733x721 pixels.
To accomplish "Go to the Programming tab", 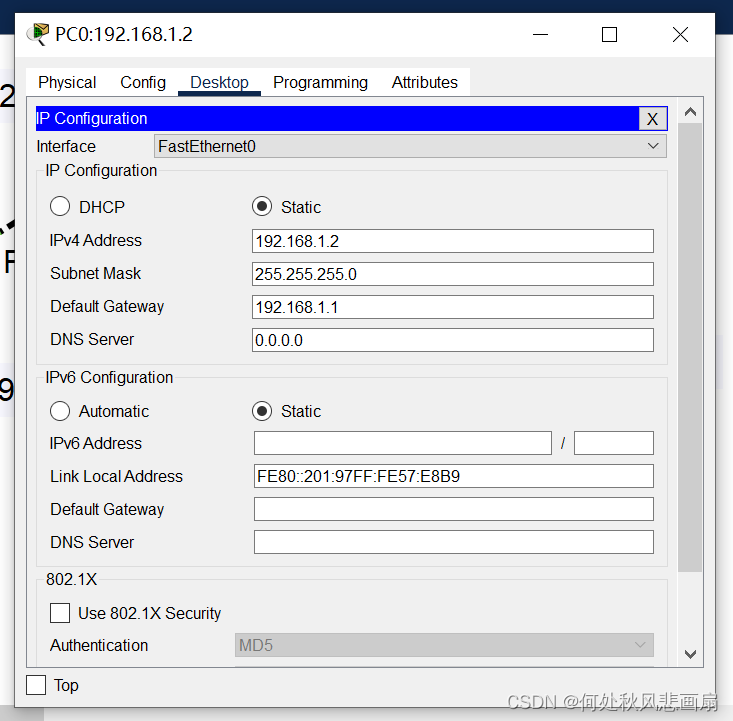I will click(x=320, y=82).
